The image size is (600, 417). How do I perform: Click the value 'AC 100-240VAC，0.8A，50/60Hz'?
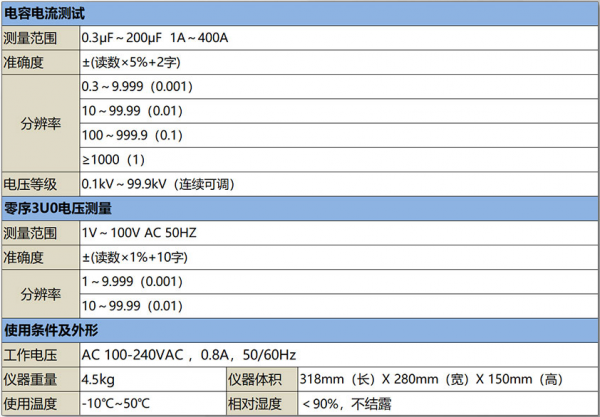click(x=189, y=355)
